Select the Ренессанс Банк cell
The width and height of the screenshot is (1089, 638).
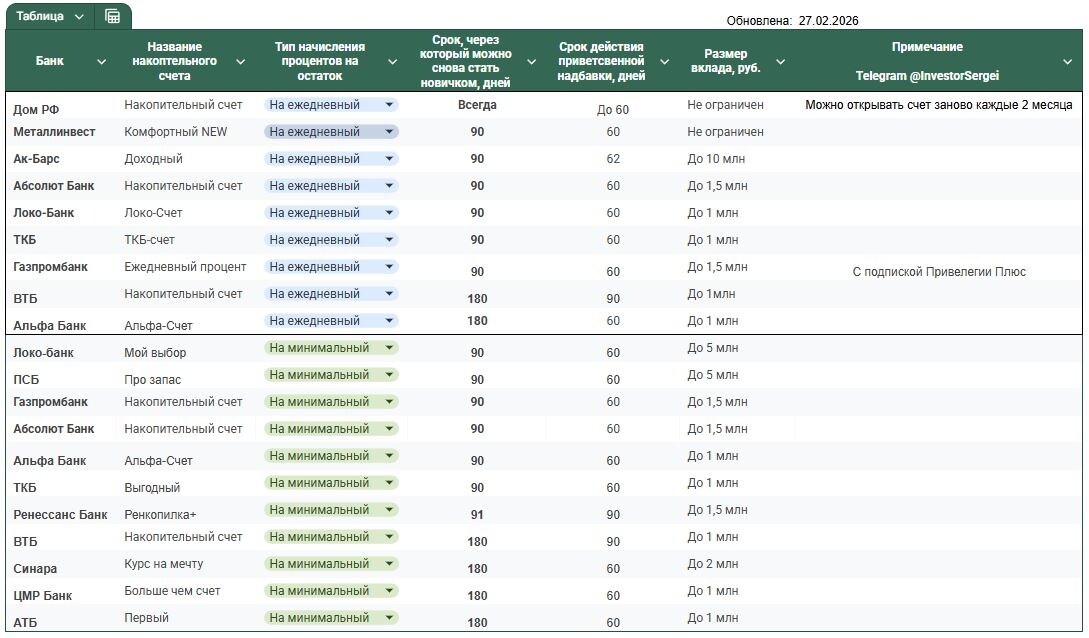60,515
